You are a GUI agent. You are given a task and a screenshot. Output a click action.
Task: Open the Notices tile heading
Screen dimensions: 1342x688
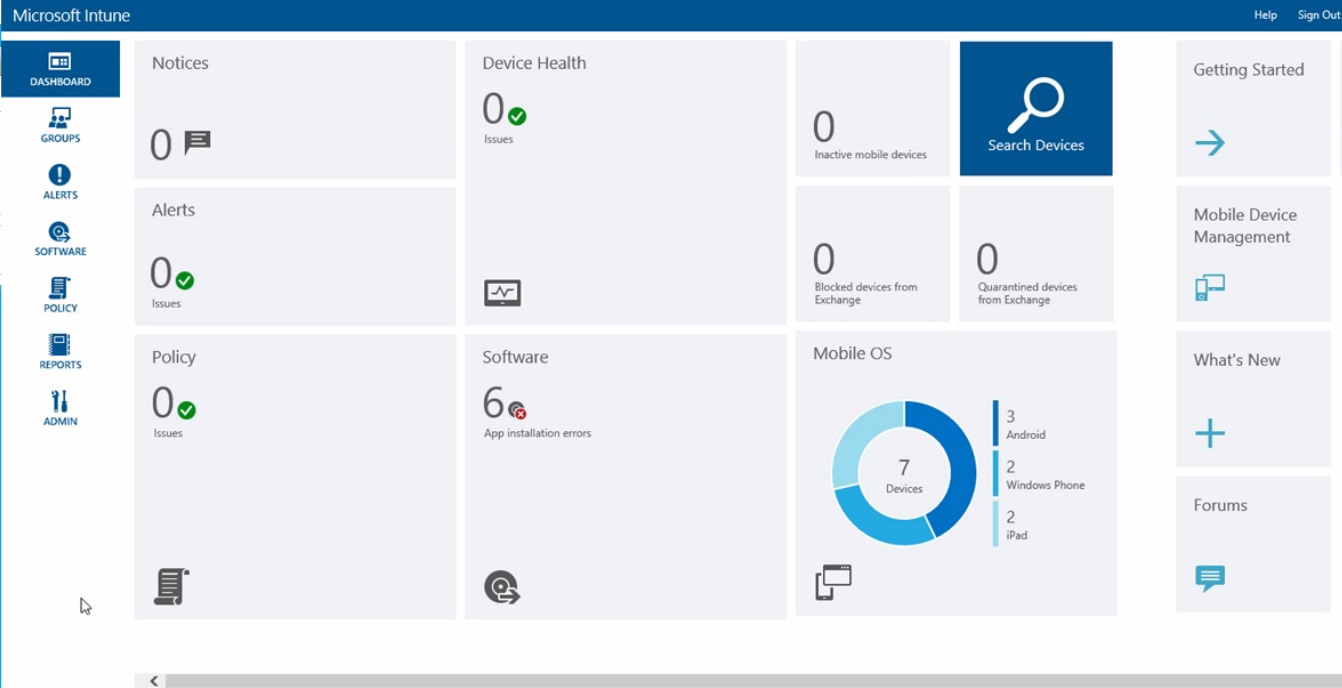pos(180,63)
